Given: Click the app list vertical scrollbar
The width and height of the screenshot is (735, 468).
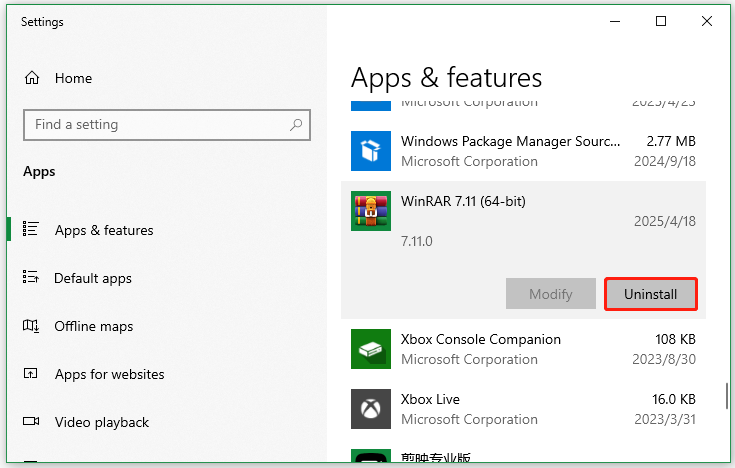Looking at the screenshot, I should pyautogui.click(x=727, y=396).
